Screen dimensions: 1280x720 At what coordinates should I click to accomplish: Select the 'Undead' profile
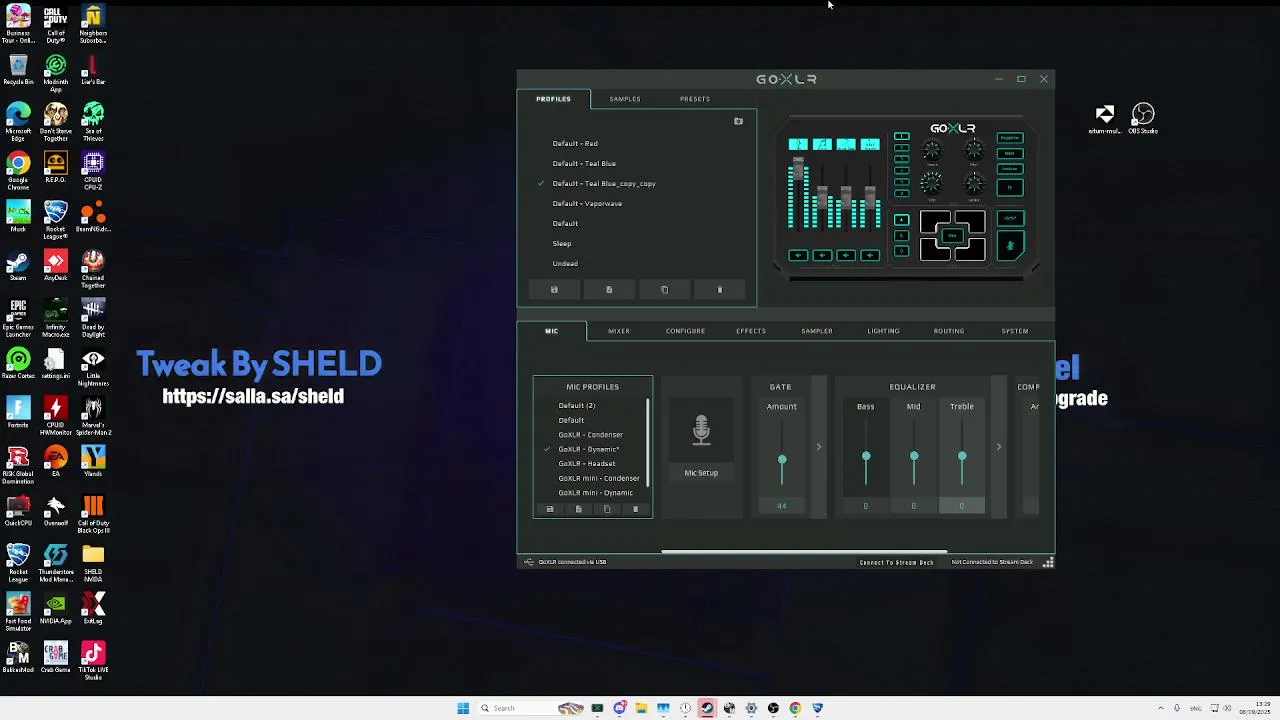[565, 263]
